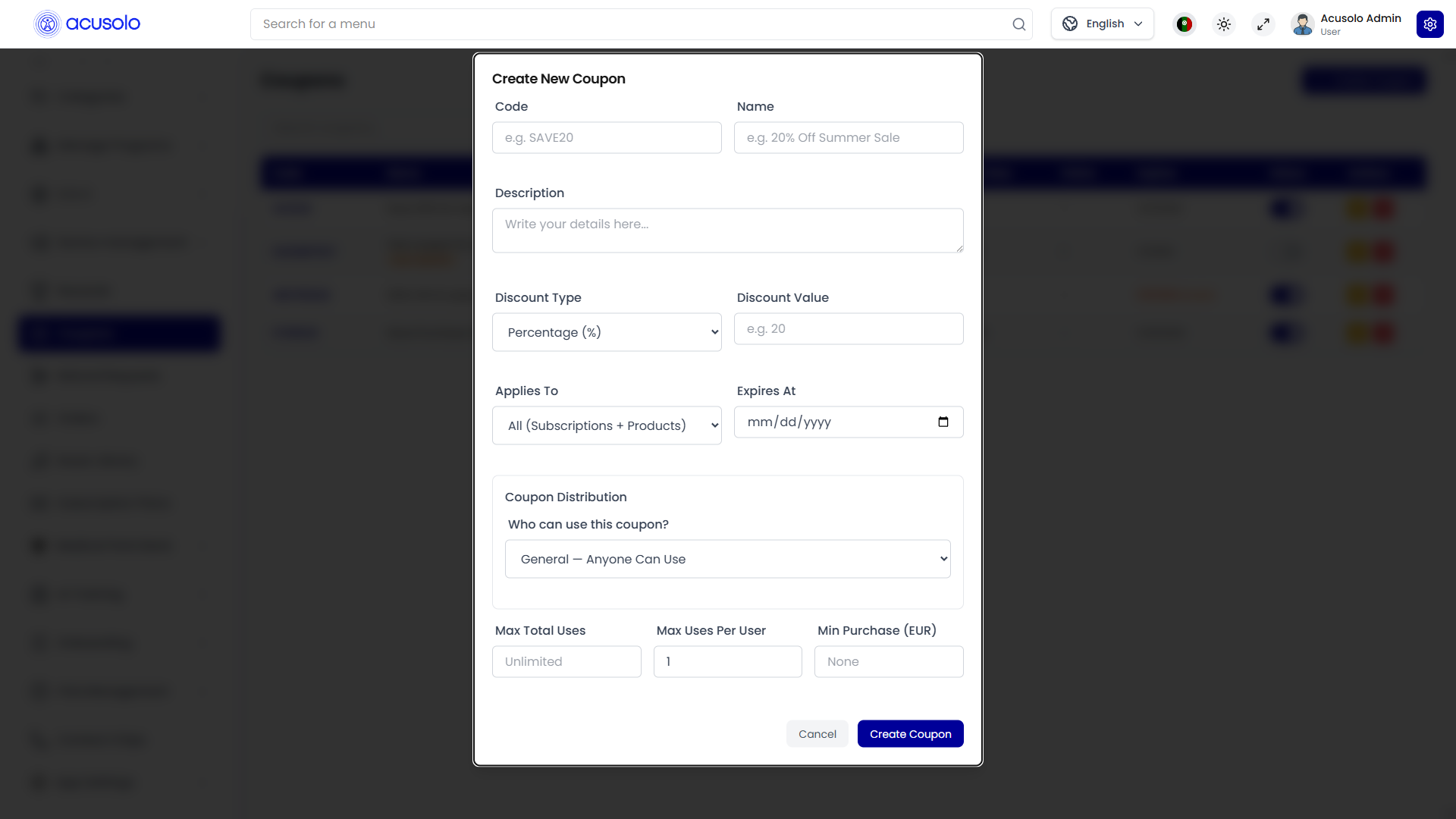This screenshot has height=819, width=1456.
Task: Click the Expires At date field
Action: tap(849, 422)
